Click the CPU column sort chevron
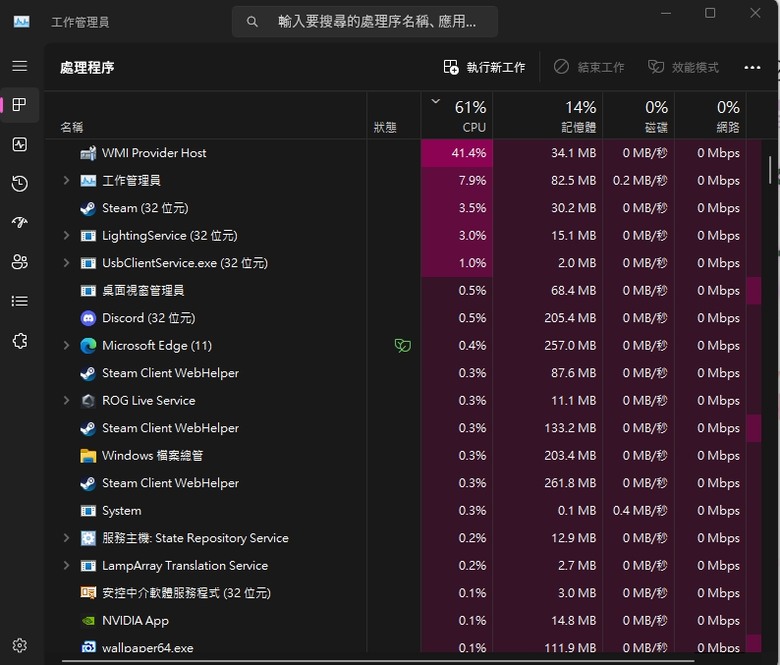Viewport: 780px width, 665px height. click(x=436, y=101)
